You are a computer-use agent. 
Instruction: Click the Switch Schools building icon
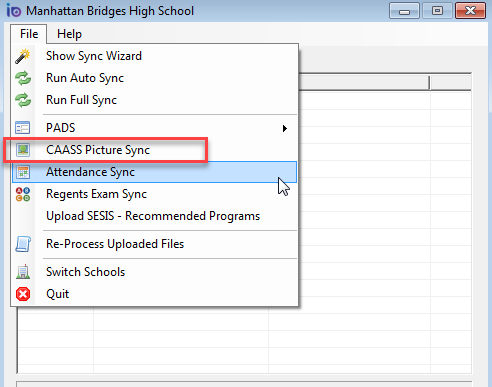click(23, 272)
